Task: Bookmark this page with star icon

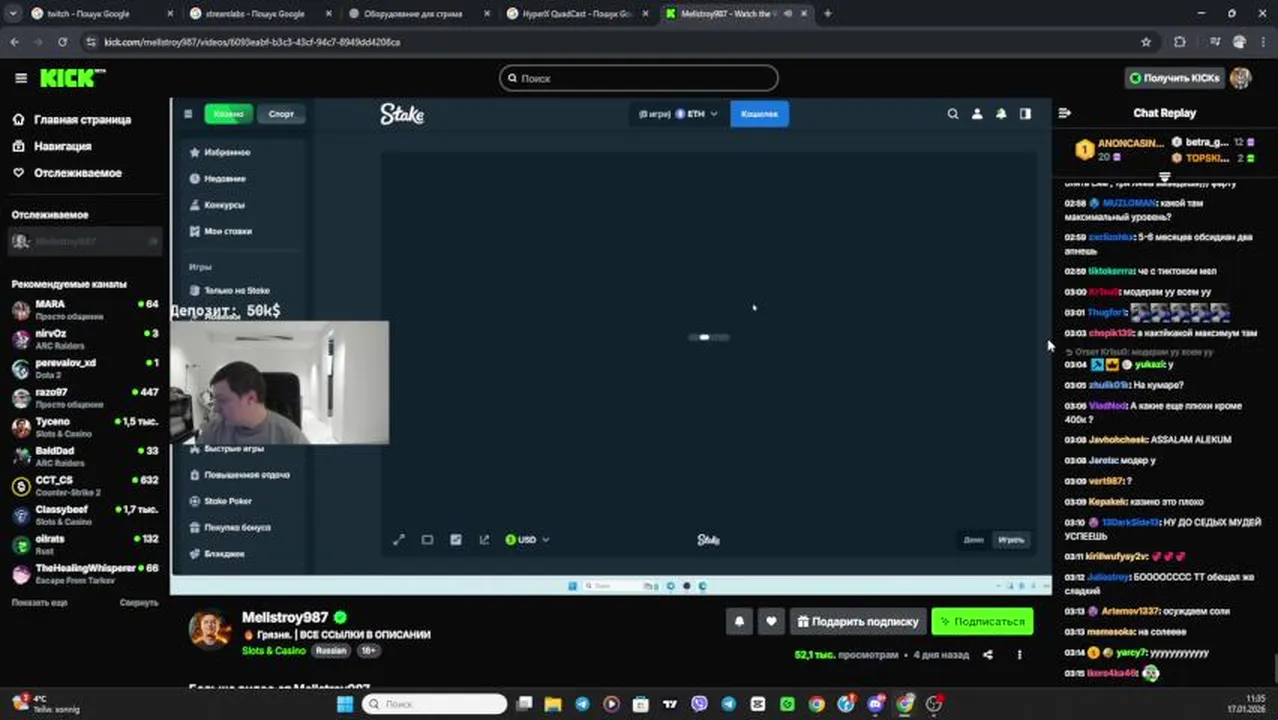Action: coord(1146,42)
